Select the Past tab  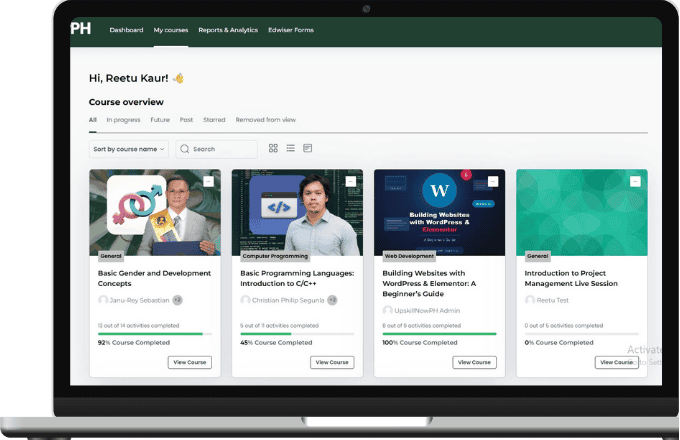pyautogui.click(x=186, y=120)
